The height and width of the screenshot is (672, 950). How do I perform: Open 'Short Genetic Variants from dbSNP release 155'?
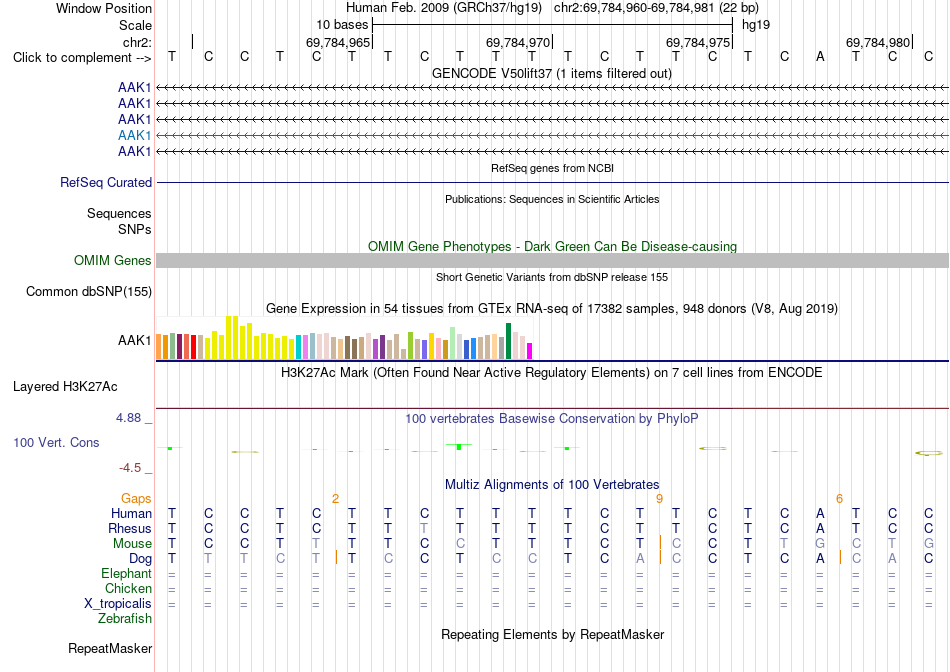tap(552, 278)
